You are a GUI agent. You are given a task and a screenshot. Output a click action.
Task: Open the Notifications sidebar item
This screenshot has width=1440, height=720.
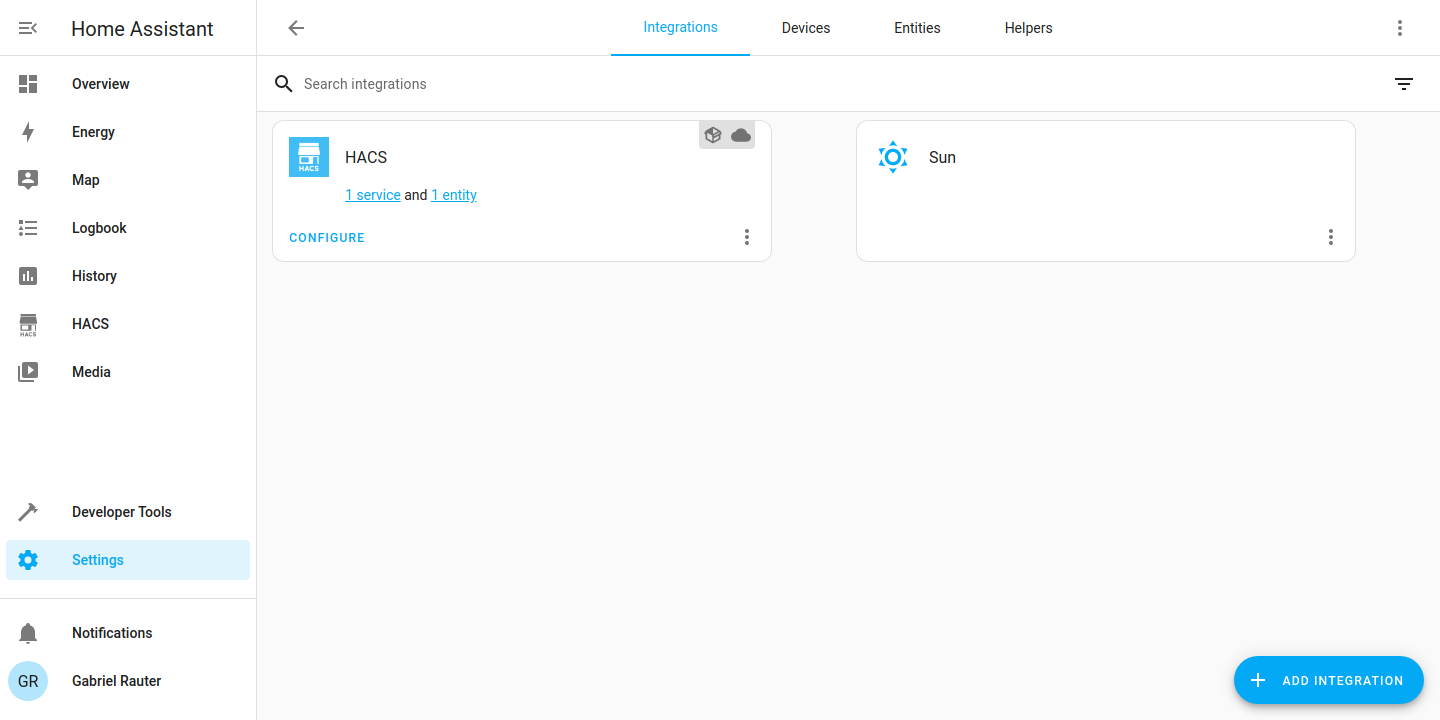pyautogui.click(x=128, y=633)
